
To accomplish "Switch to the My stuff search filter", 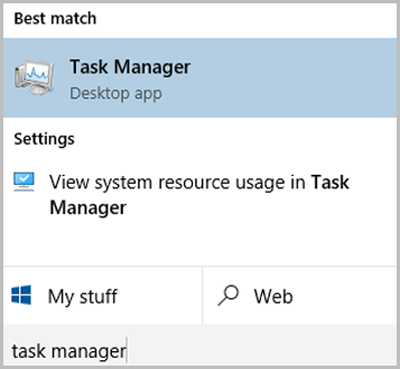I will [x=103, y=296].
